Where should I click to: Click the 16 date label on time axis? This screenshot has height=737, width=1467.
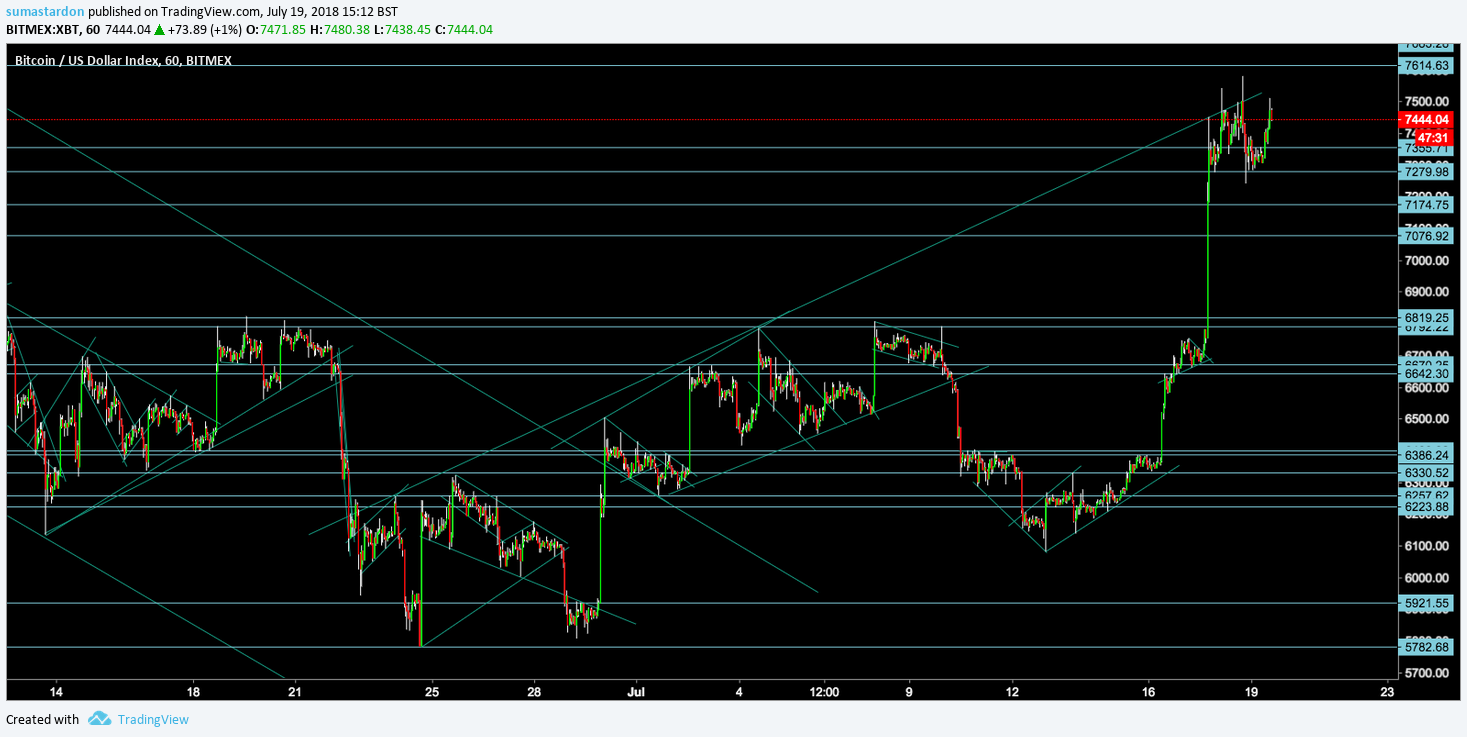click(1148, 691)
